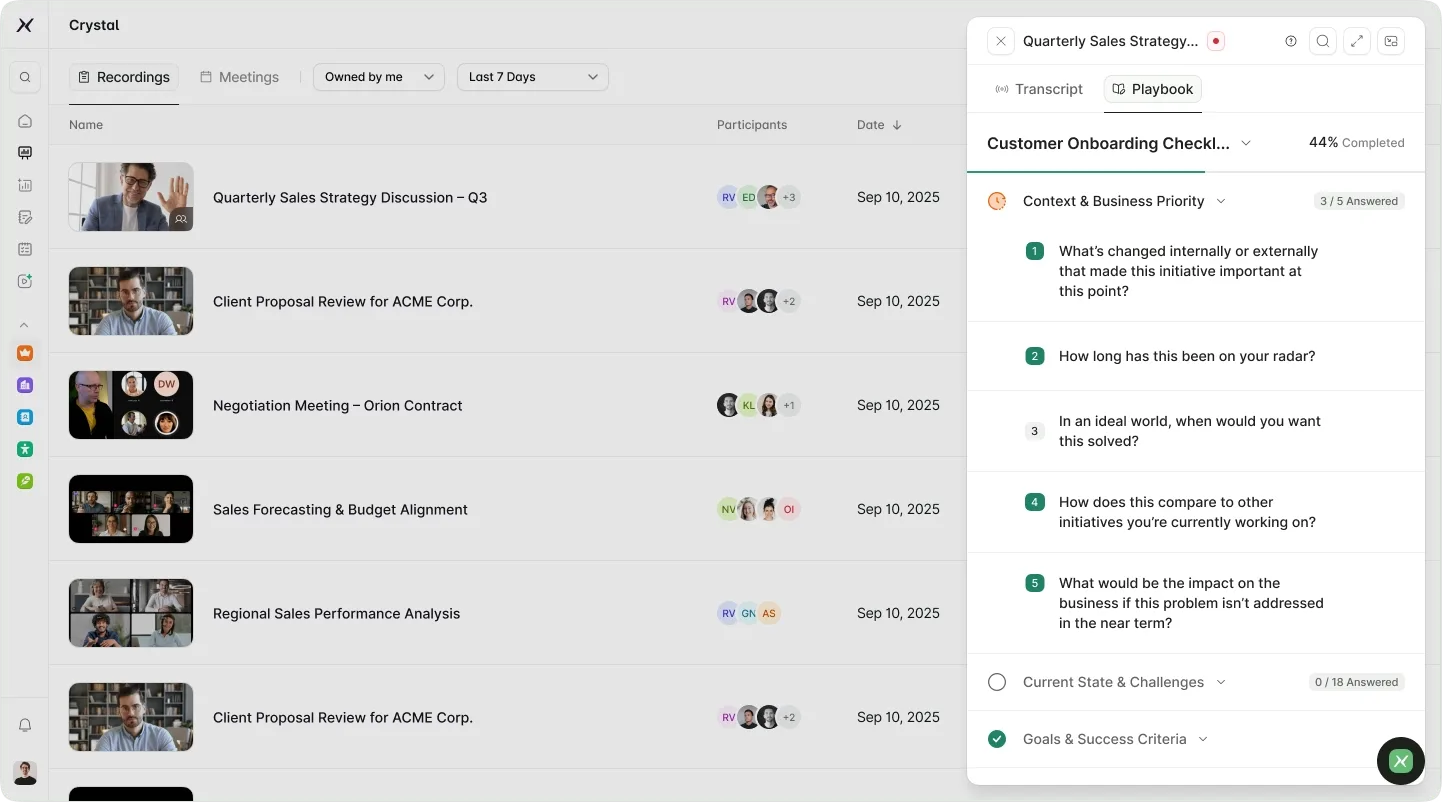
Task: Click the Name column header
Action: coord(86,125)
